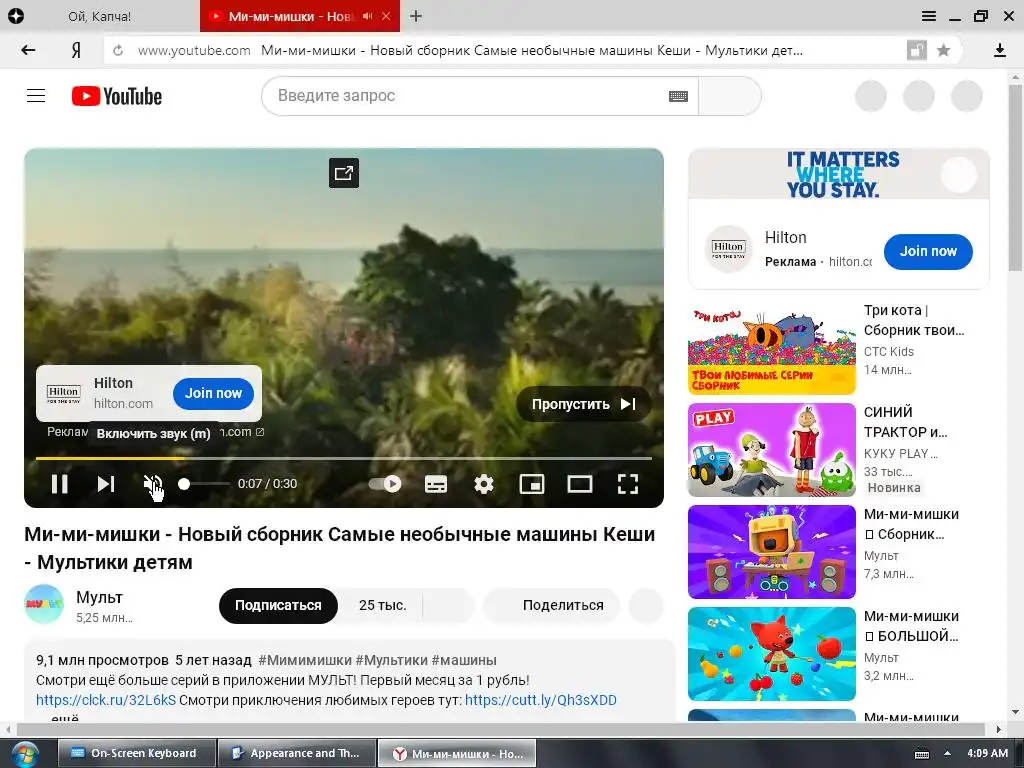Open Yandex home Я button
The image size is (1024, 768).
pyautogui.click(x=76, y=50)
